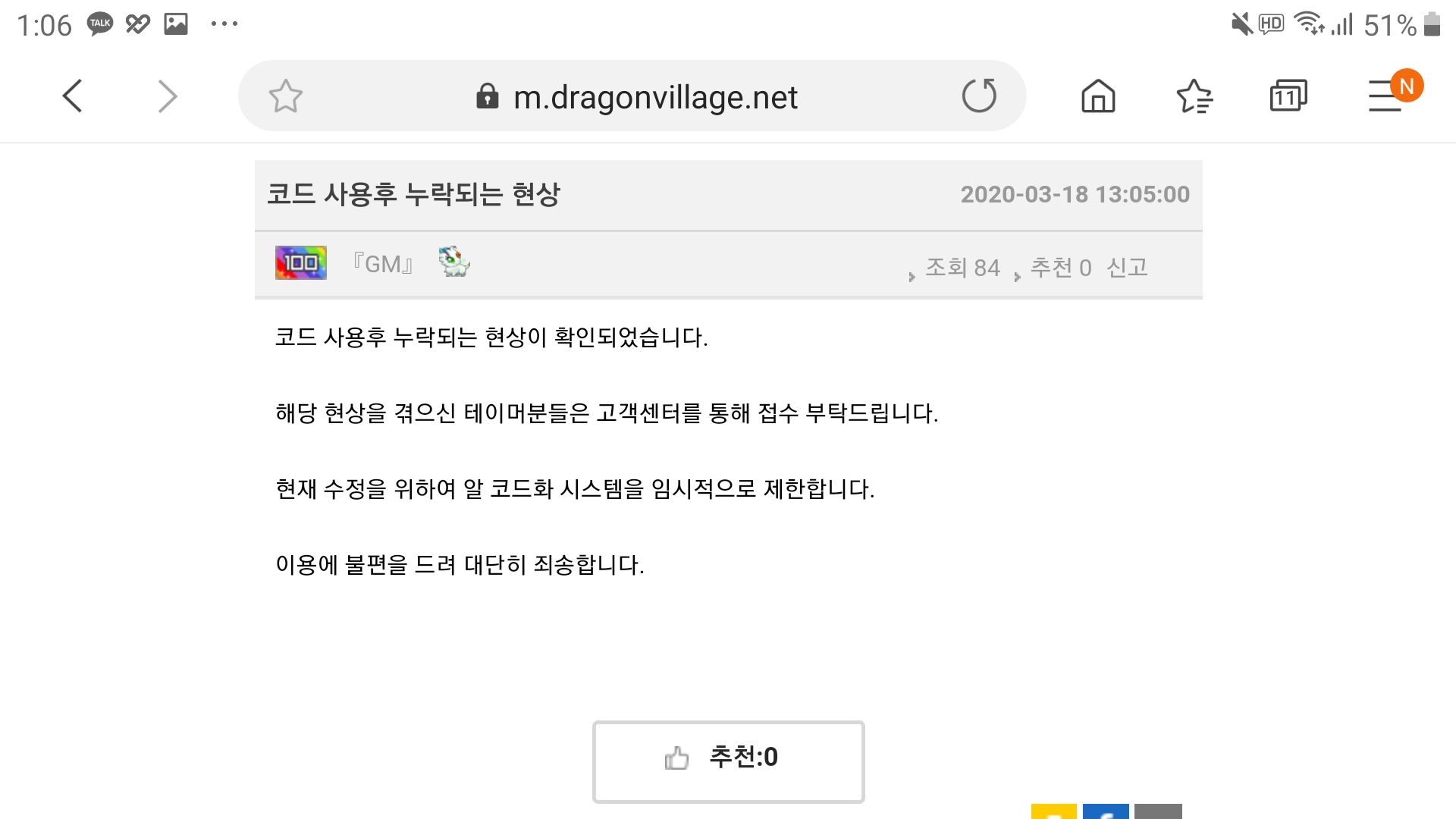The height and width of the screenshot is (819, 1456).
Task: Click the 추천:0 recommend button
Action: (728, 761)
